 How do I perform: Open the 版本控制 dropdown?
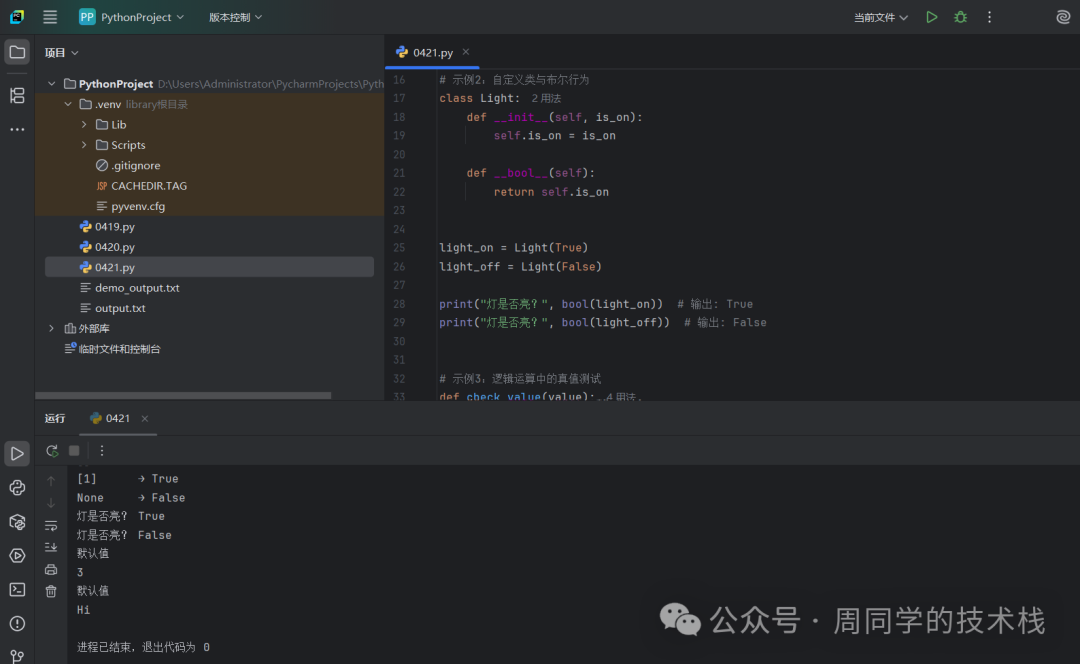pyautogui.click(x=236, y=17)
